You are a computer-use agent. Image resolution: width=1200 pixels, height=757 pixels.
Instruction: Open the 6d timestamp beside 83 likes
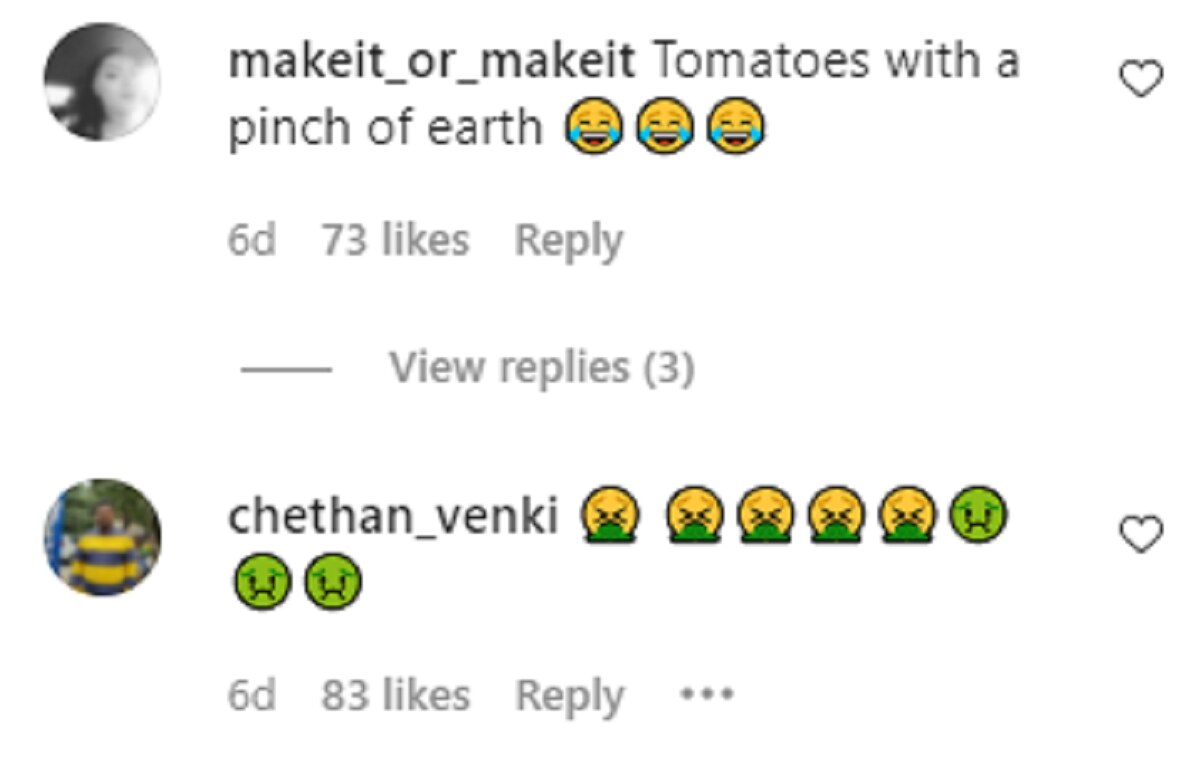[251, 695]
